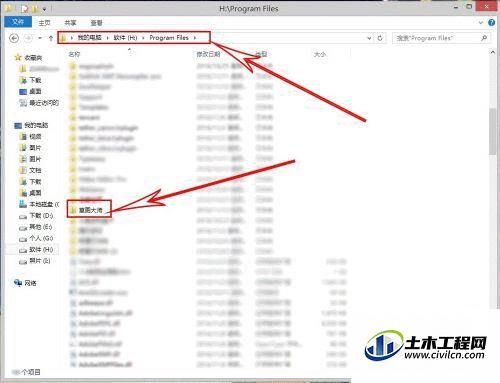500x383 pixels.
Task: Open the 本地磁盘 (C:) drive
Action: (44, 204)
